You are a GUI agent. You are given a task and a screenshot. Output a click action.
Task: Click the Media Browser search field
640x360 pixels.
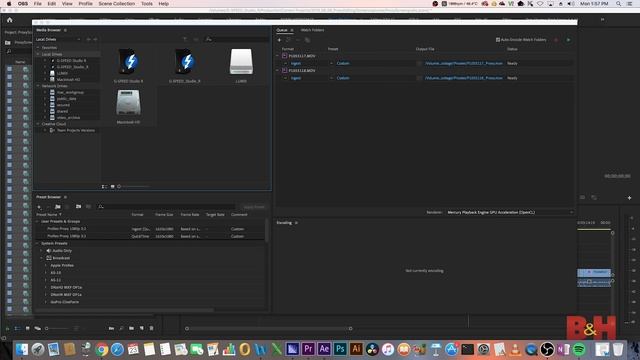pyautogui.click(x=237, y=39)
